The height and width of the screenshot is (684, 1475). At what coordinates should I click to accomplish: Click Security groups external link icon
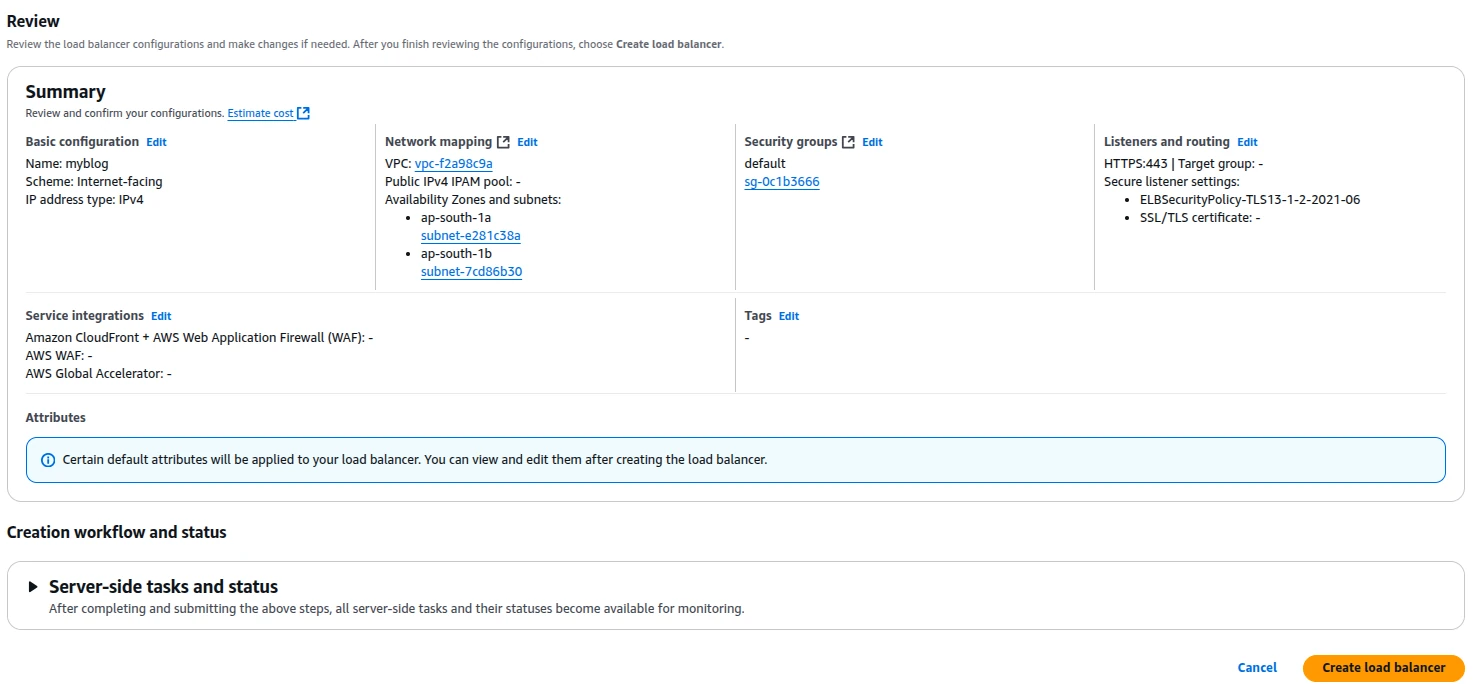(848, 142)
